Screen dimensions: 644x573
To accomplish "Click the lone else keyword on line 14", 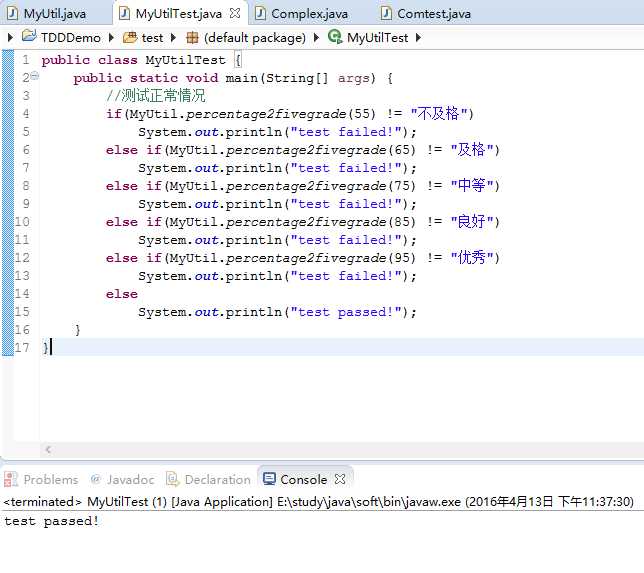I will coord(122,294).
